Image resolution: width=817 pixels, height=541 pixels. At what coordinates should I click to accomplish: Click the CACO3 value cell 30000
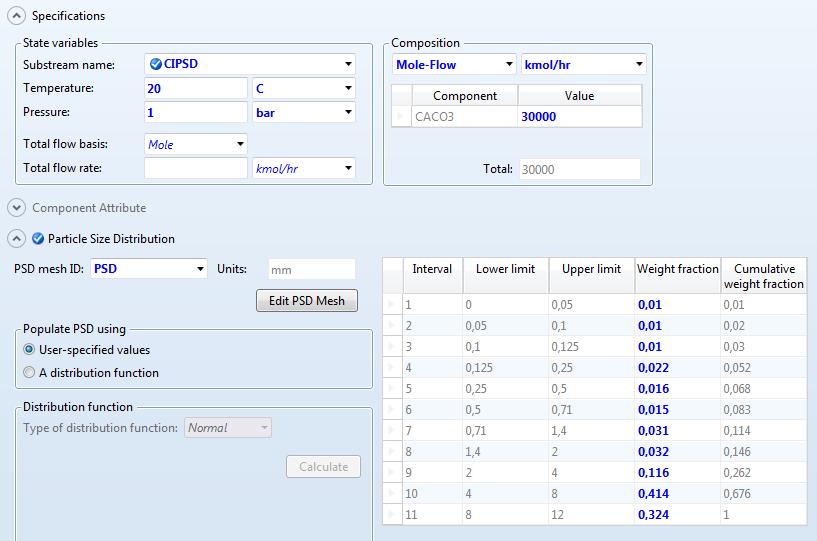click(x=580, y=116)
